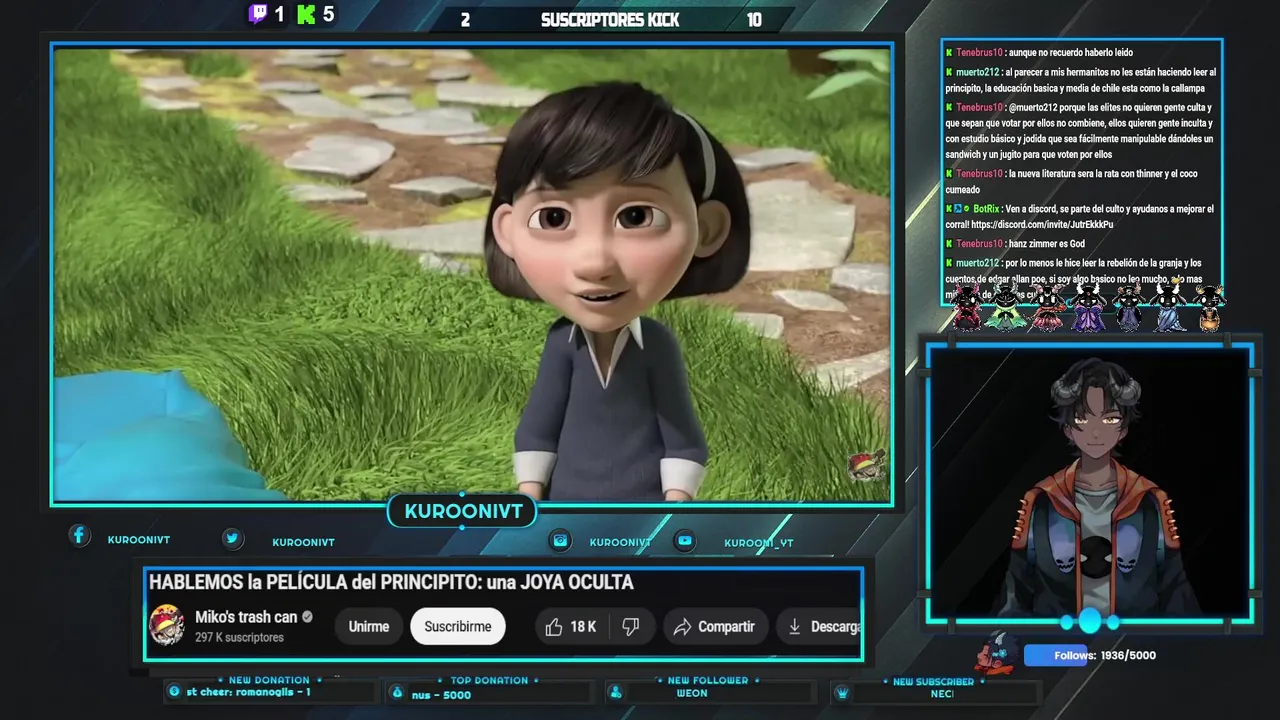1280x720 pixels.
Task: Click the 'NEW DONATION' label
Action: 269,680
